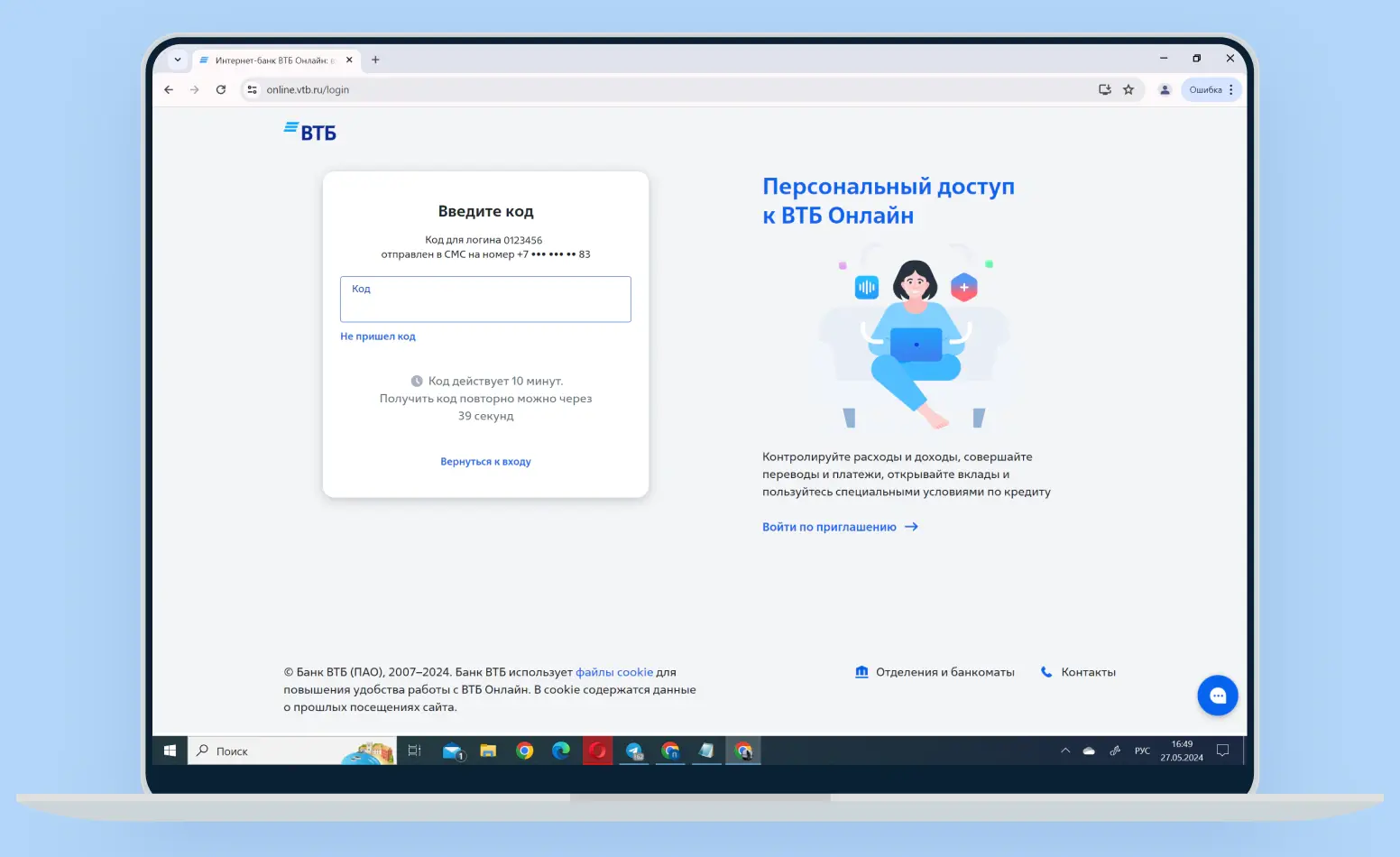
Task: Open Task View on the taskbar
Action: [415, 751]
